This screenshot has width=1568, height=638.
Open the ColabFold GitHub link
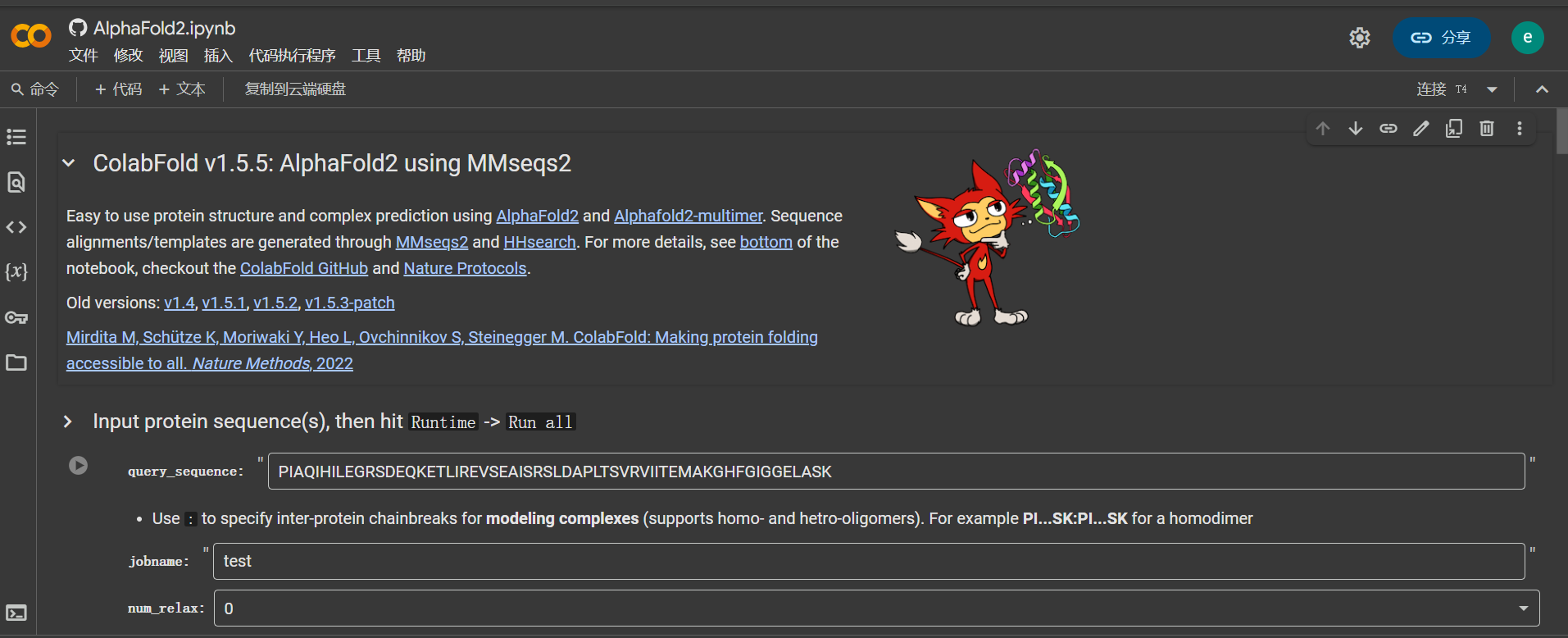coord(304,268)
